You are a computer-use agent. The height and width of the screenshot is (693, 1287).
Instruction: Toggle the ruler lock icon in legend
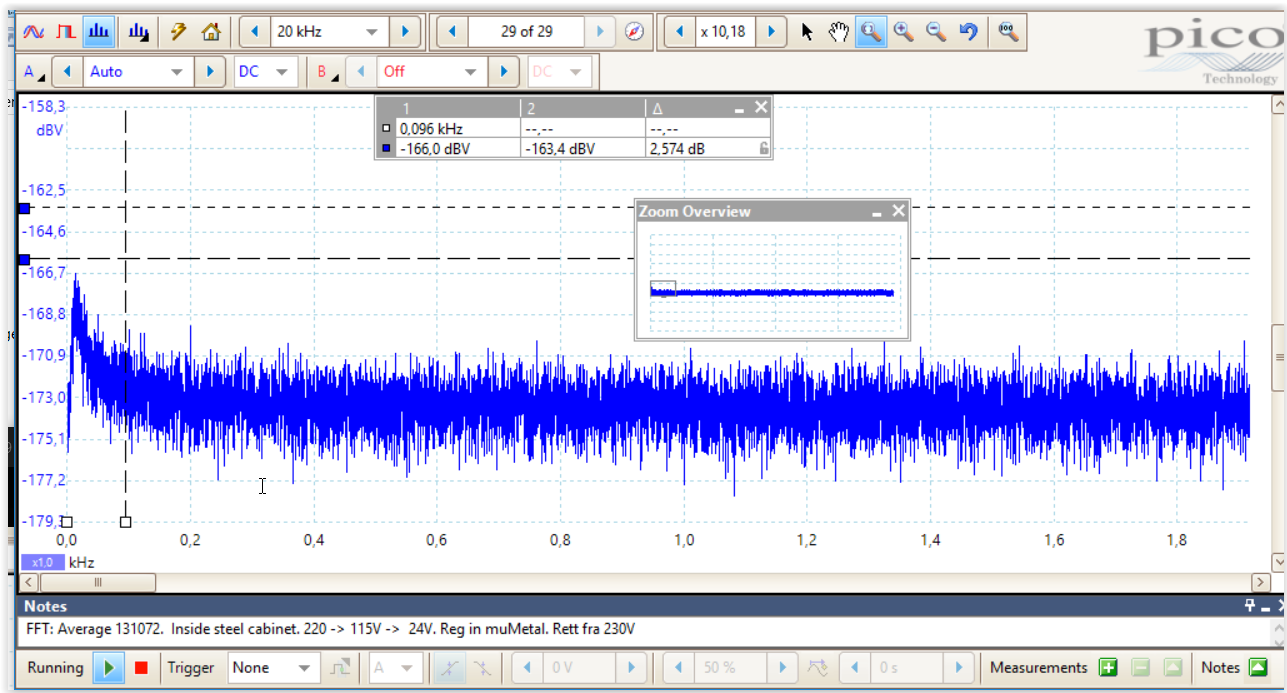763,148
